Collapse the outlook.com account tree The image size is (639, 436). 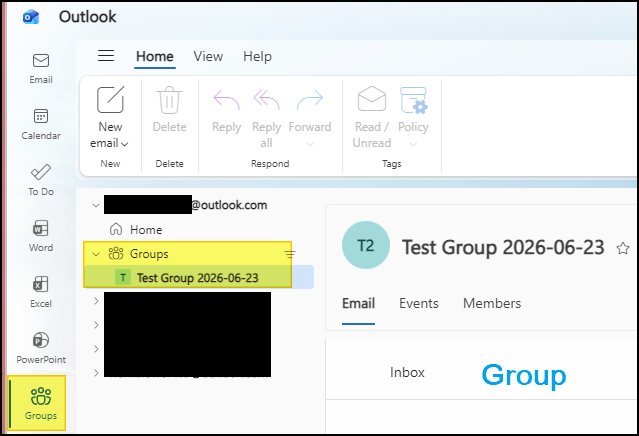[x=96, y=205]
